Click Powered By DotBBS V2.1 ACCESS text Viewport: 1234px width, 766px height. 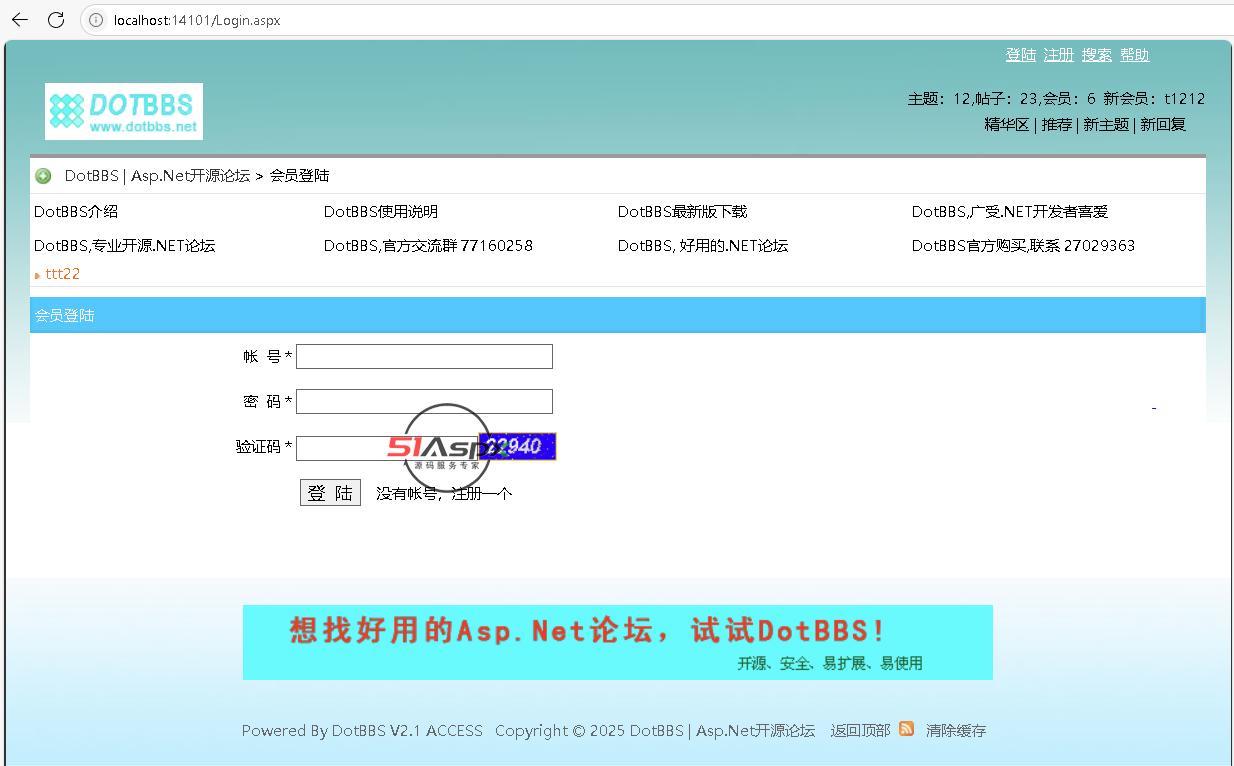pyautogui.click(x=362, y=731)
